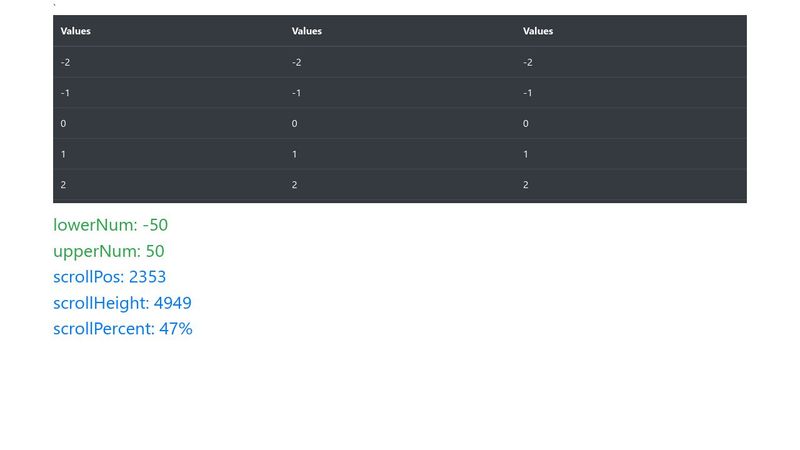Click the lowerNum: -50 text
Screen dimensions: 800x450
pyautogui.click(x=110, y=225)
